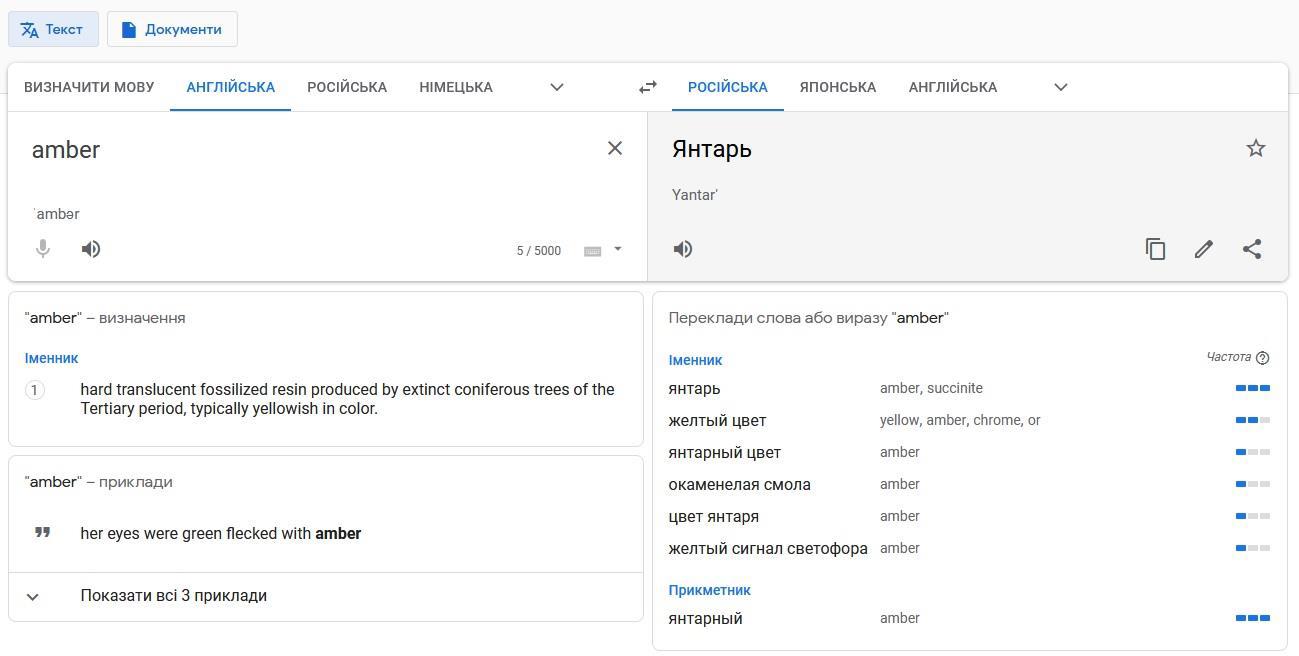Screen dimensions: 1299x656
Task: Expand source language list chevron
Action: [x=557, y=87]
